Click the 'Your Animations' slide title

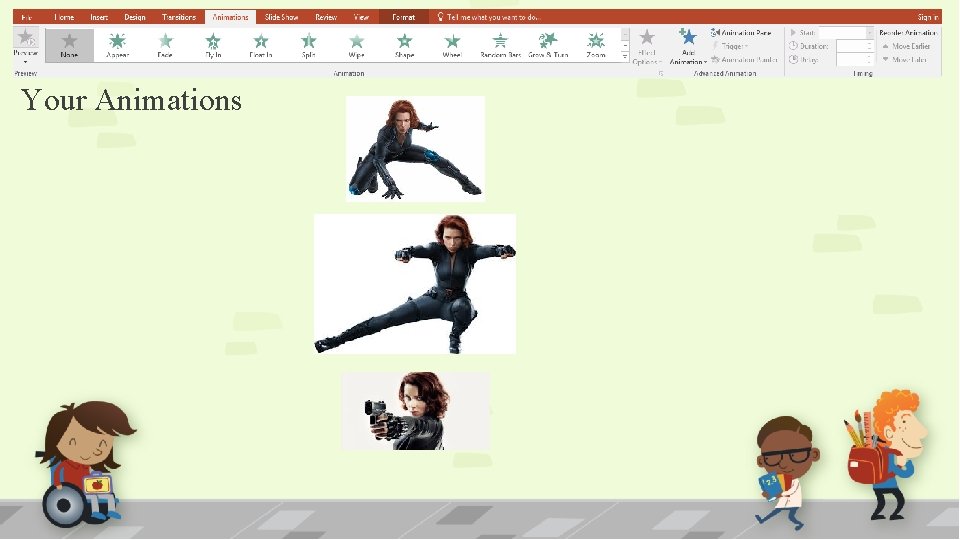[132, 100]
